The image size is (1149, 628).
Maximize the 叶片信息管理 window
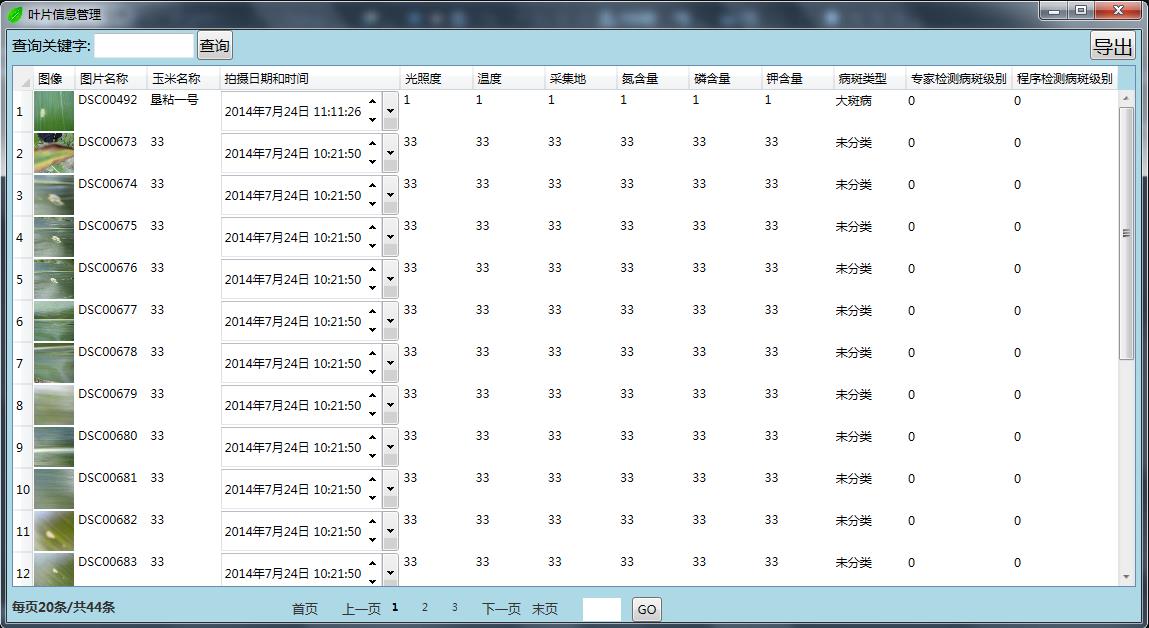[x=1081, y=10]
